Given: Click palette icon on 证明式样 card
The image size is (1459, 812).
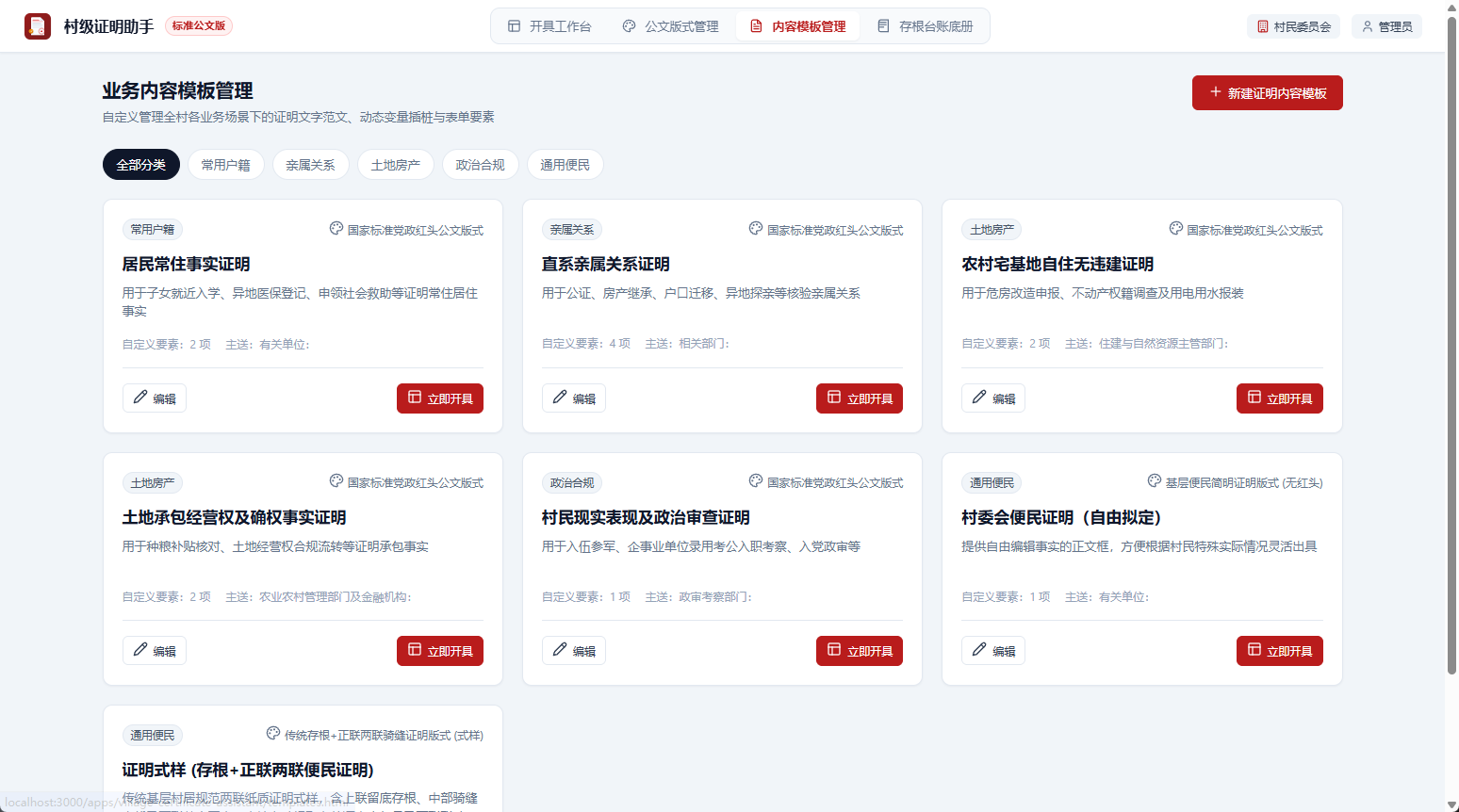Looking at the screenshot, I should click(273, 734).
